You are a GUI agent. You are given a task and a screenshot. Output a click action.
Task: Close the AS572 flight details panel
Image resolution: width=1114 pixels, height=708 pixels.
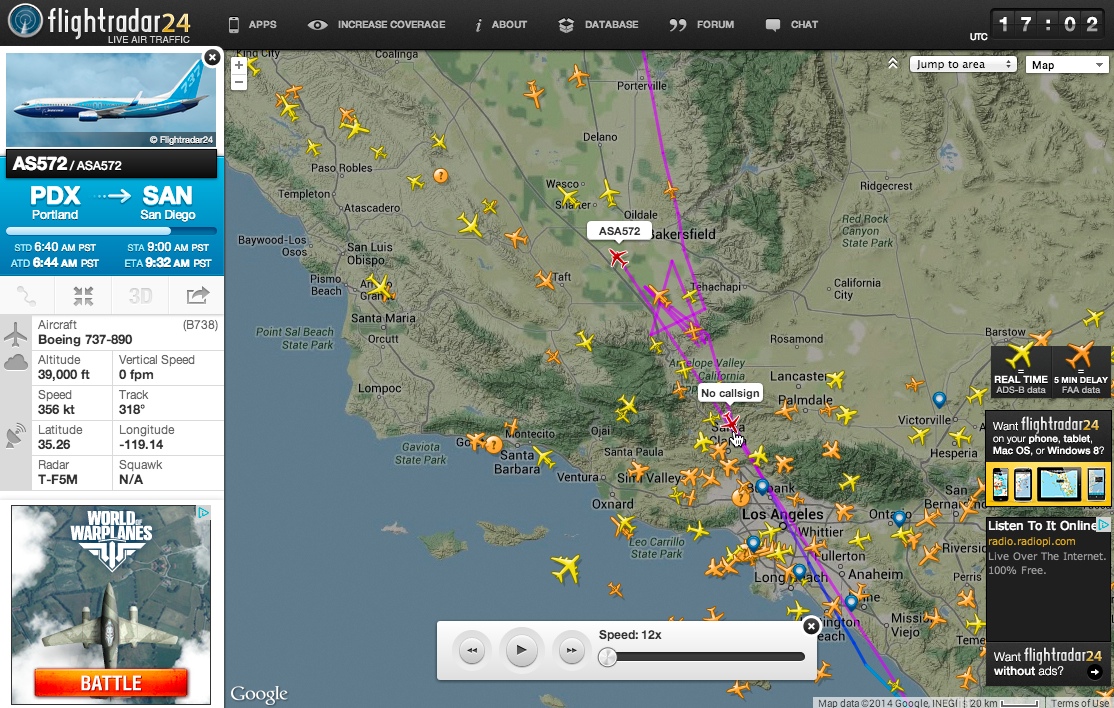click(x=212, y=58)
